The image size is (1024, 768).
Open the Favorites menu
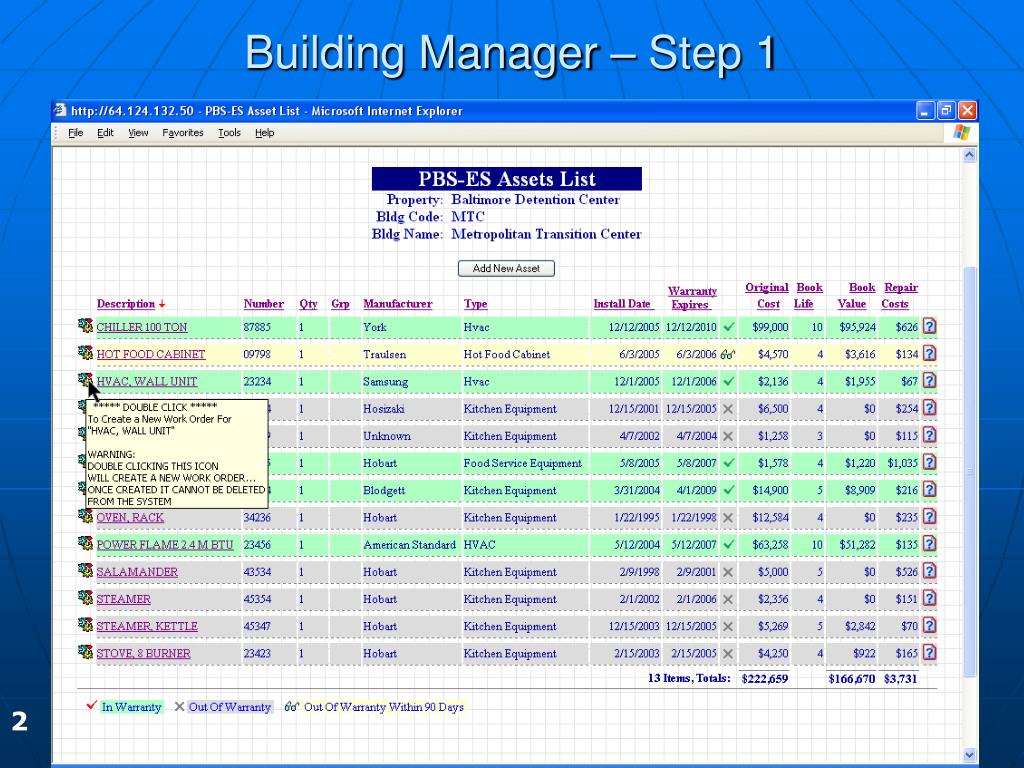(x=183, y=133)
